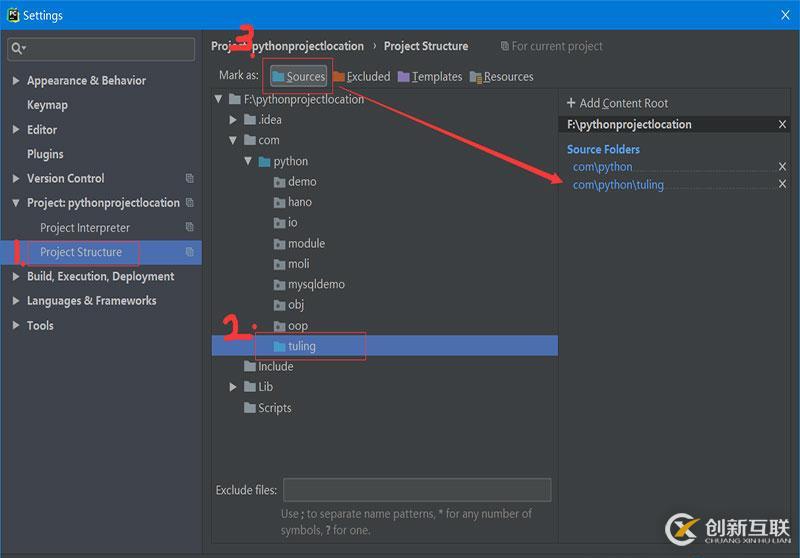This screenshot has height=558, width=800.
Task: Select Version Control category
Action: [65, 179]
